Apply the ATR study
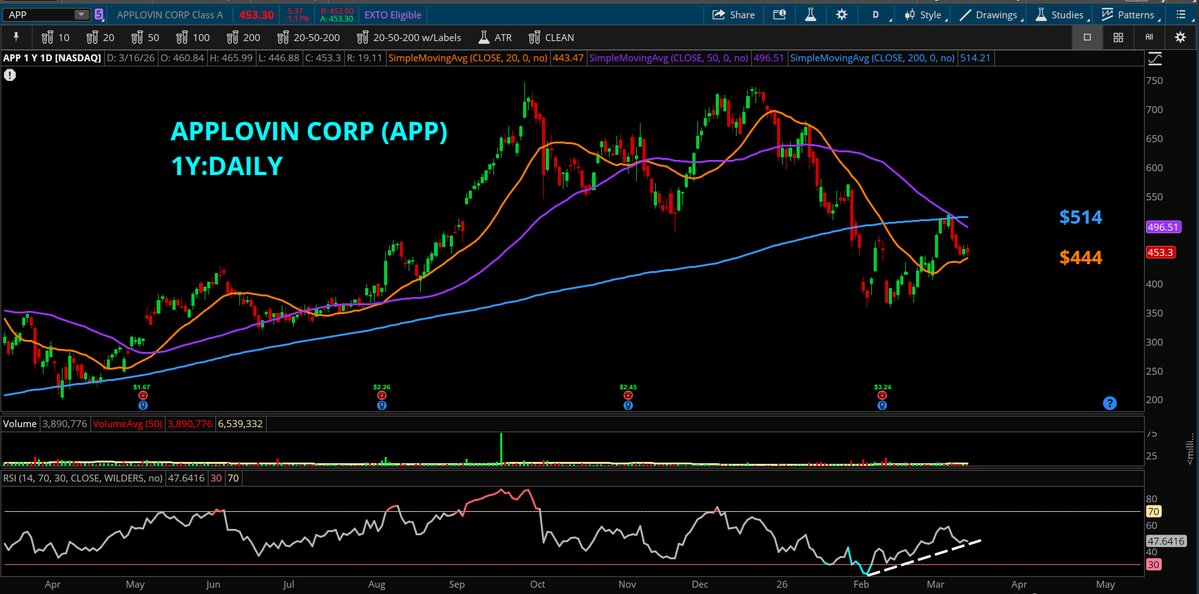This screenshot has width=1199, height=594. click(x=495, y=37)
